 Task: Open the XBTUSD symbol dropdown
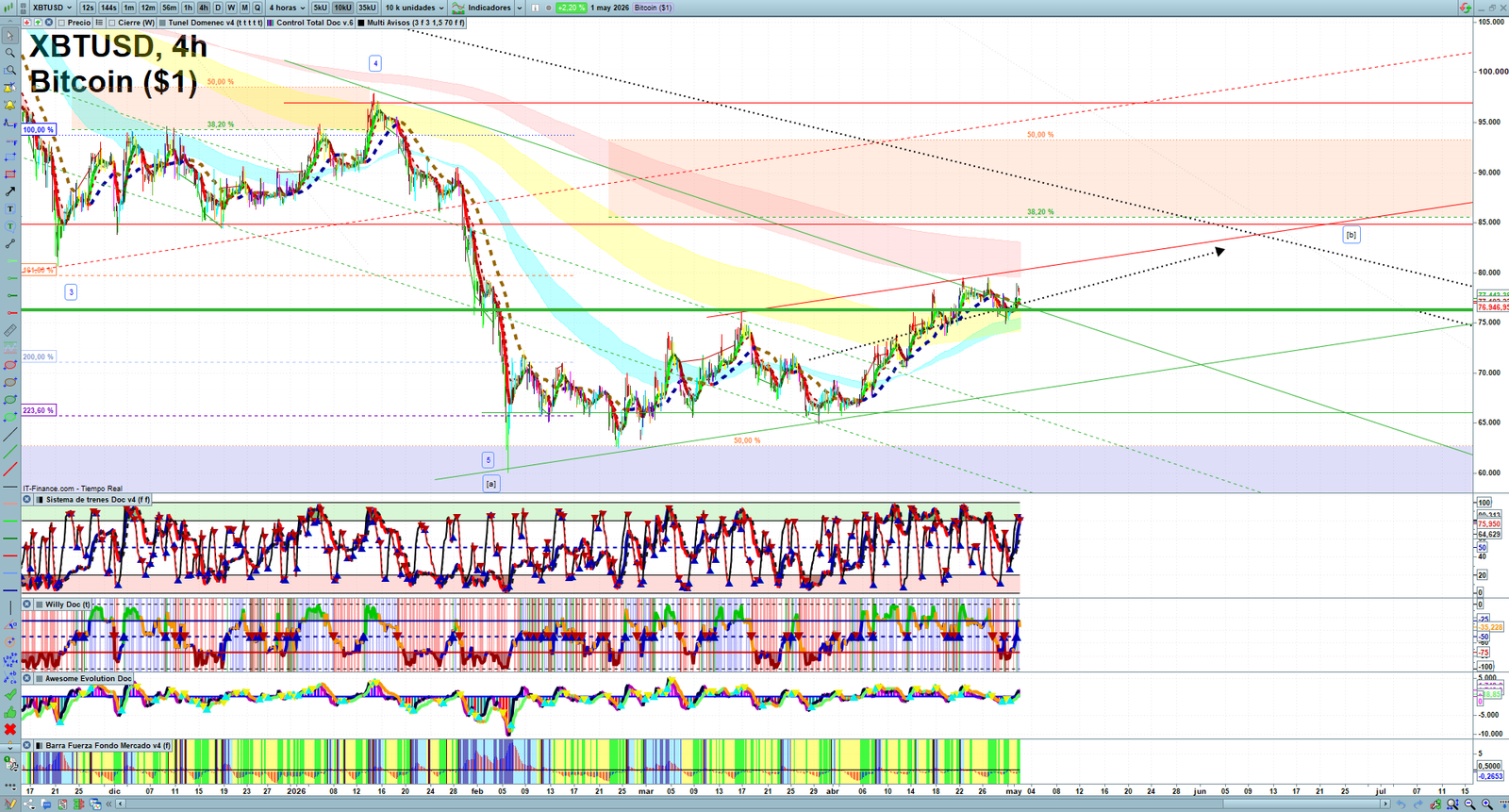[52, 8]
